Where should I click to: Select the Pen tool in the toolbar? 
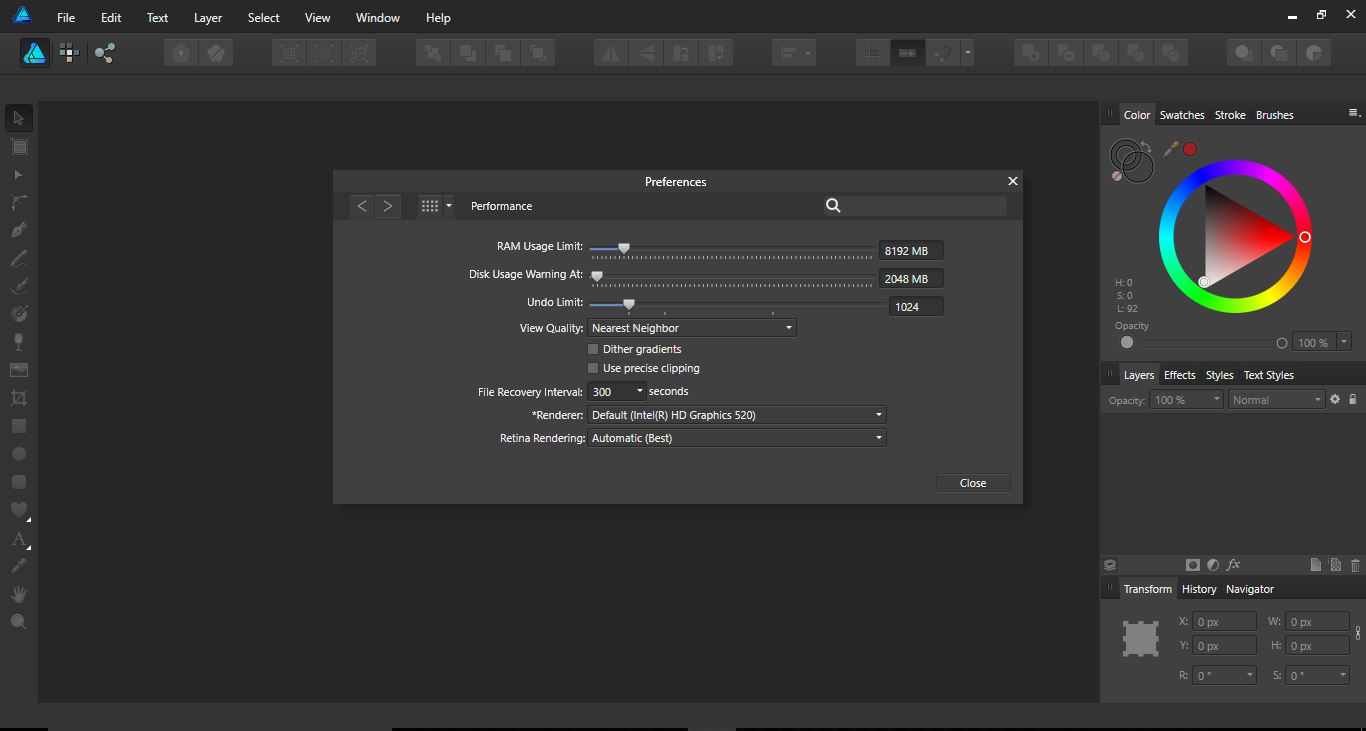click(x=18, y=229)
